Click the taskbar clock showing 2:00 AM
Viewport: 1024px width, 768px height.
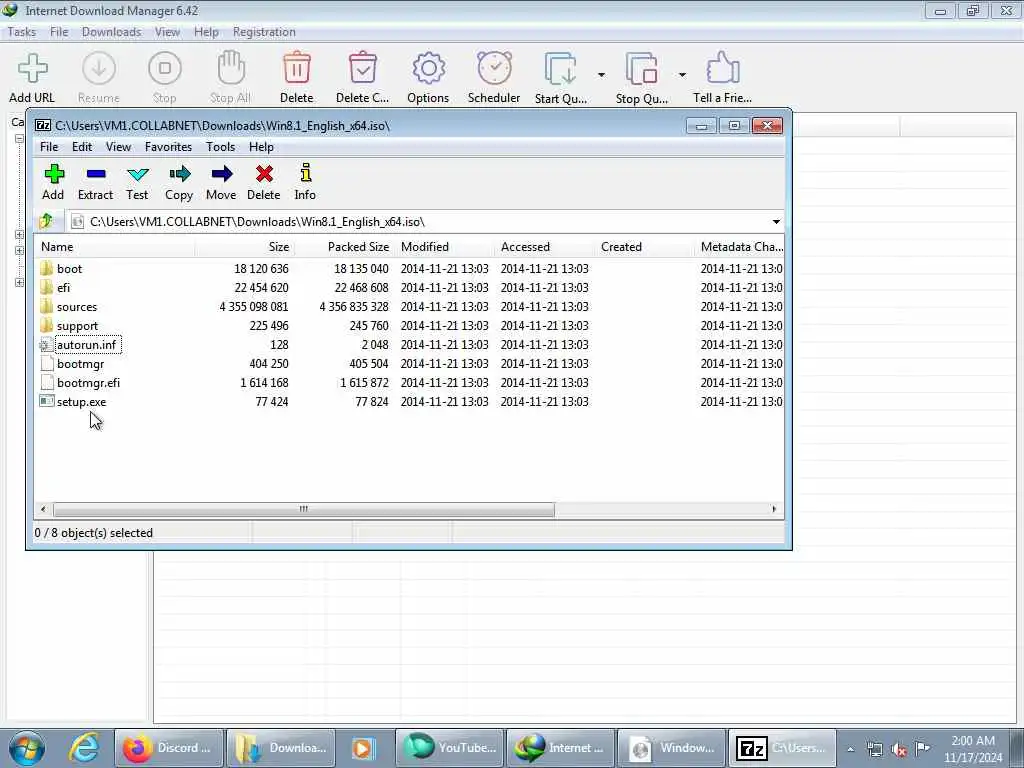(x=972, y=749)
